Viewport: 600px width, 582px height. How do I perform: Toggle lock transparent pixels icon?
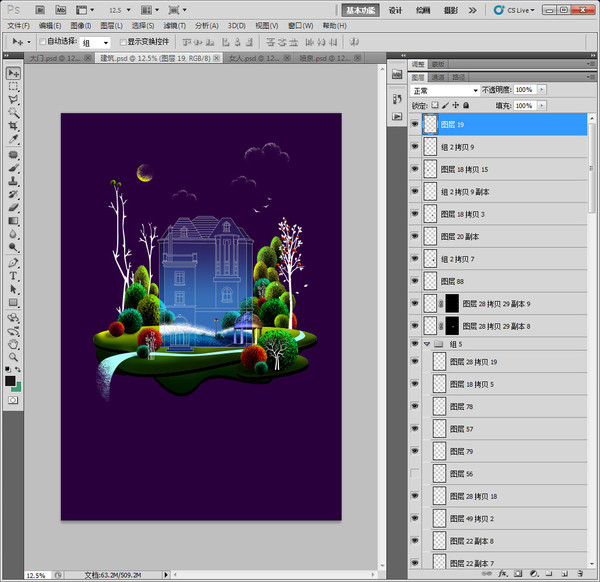[x=435, y=105]
